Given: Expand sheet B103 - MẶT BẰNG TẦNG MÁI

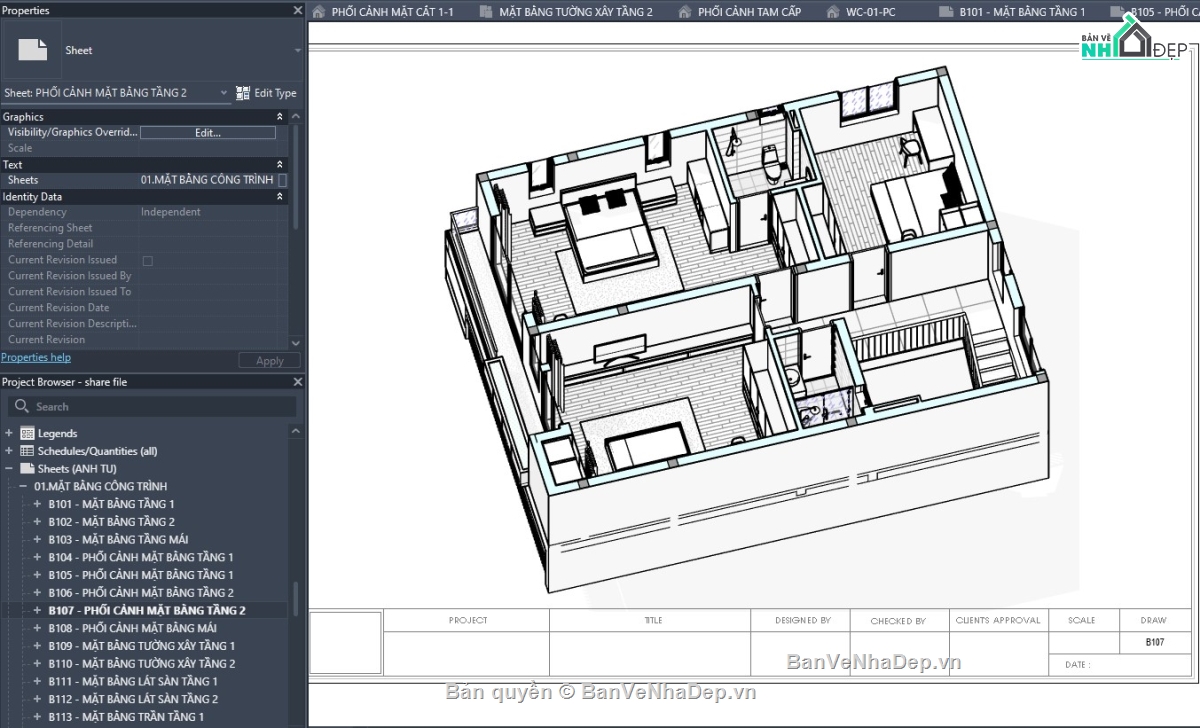Looking at the screenshot, I should [37, 539].
